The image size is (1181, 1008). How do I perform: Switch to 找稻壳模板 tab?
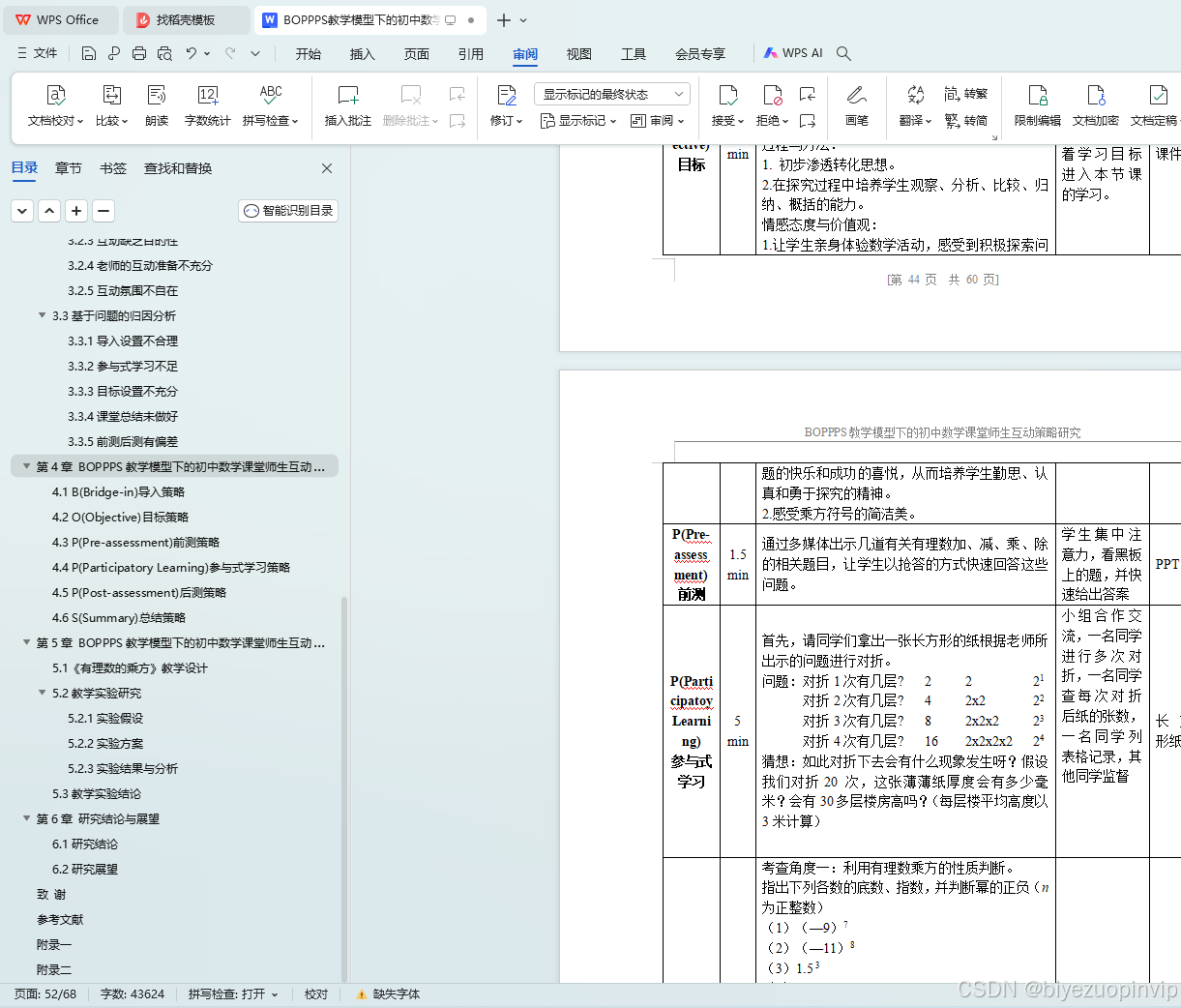(x=187, y=19)
